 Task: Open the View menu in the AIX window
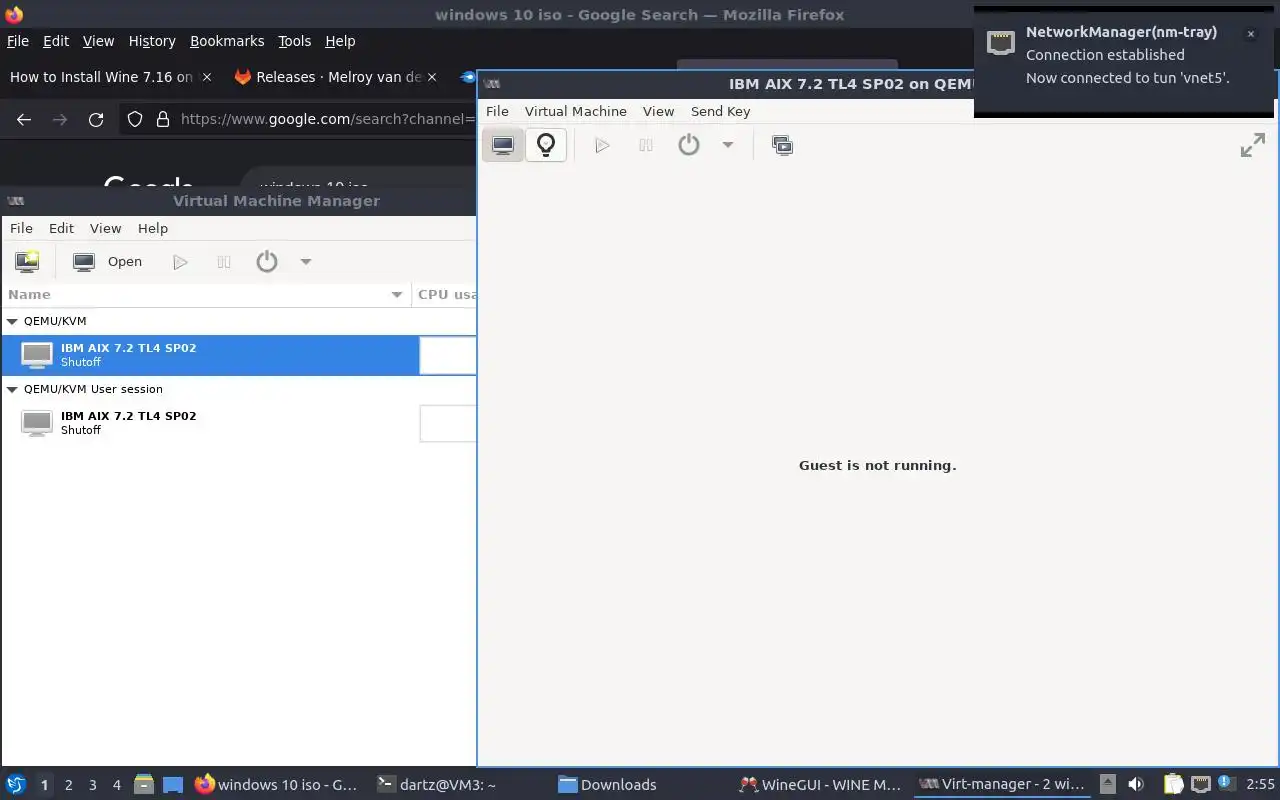(658, 111)
